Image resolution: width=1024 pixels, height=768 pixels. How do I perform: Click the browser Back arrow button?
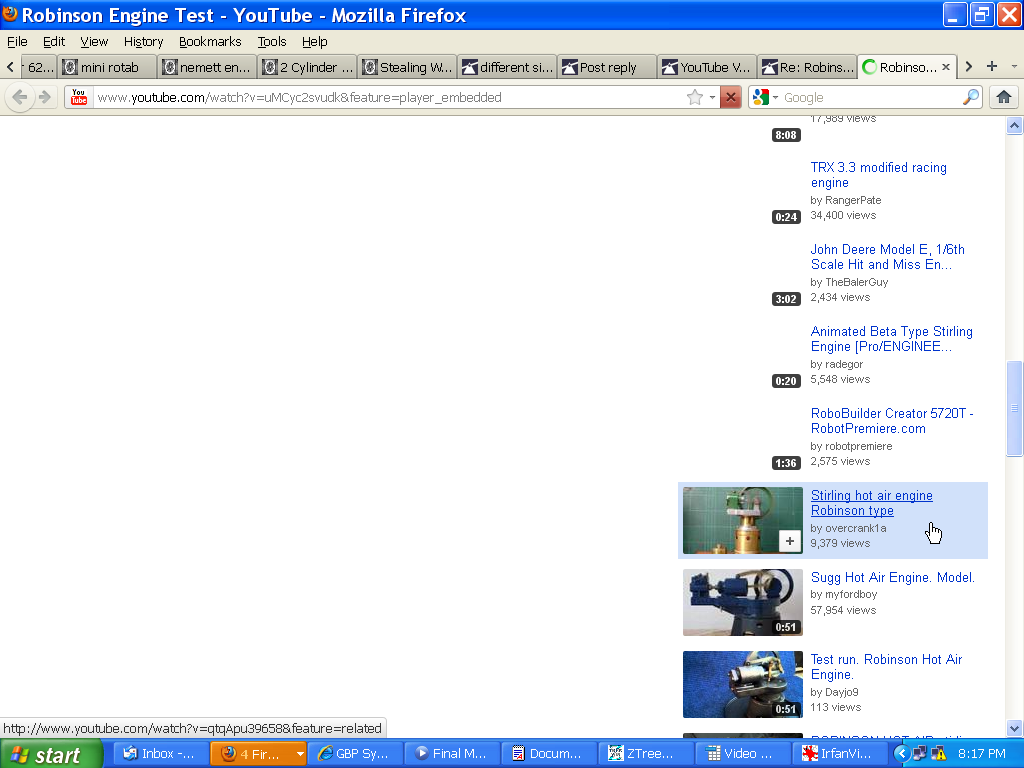[20, 97]
